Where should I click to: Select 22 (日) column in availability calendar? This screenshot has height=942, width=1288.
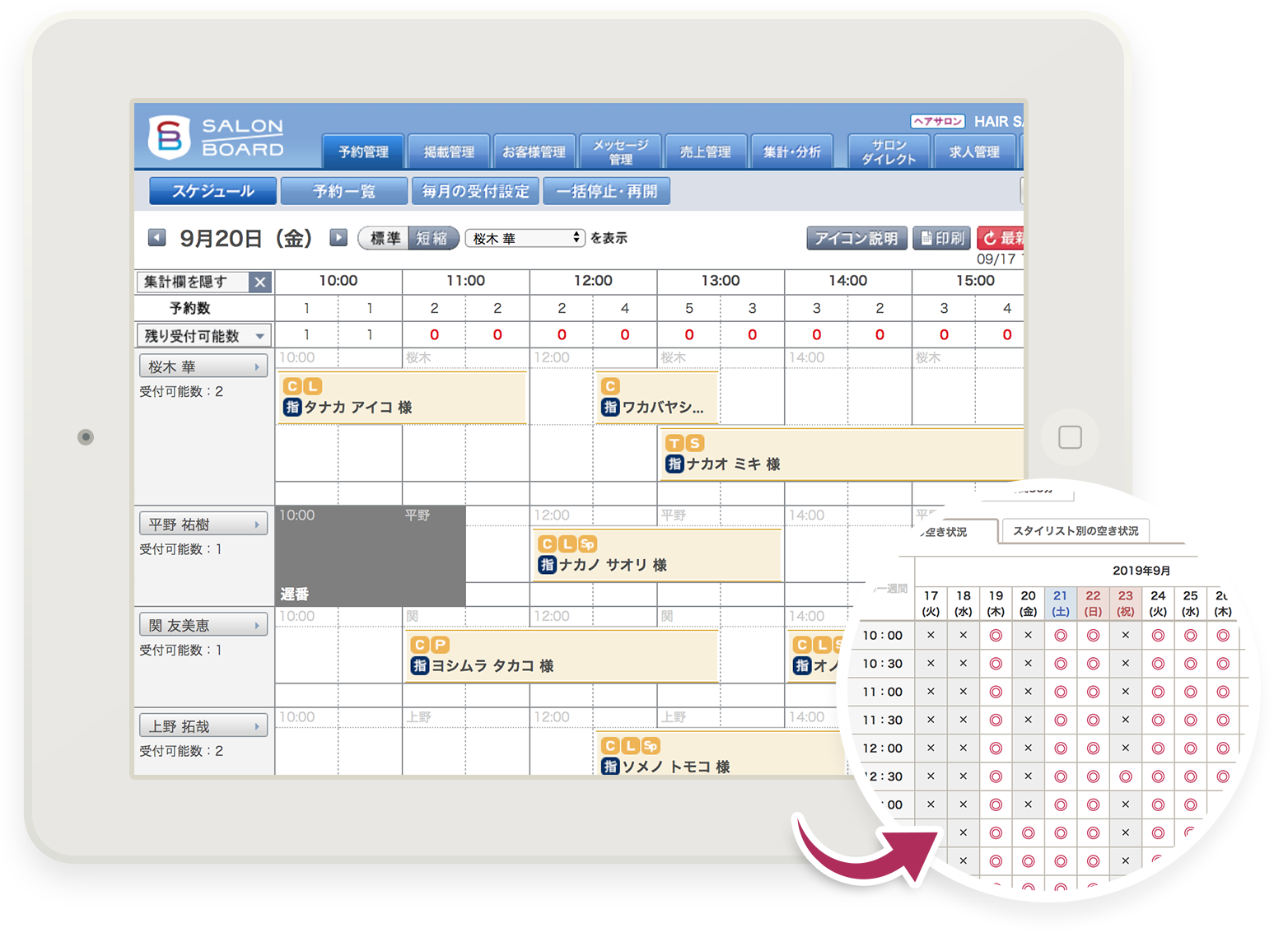tap(1093, 604)
